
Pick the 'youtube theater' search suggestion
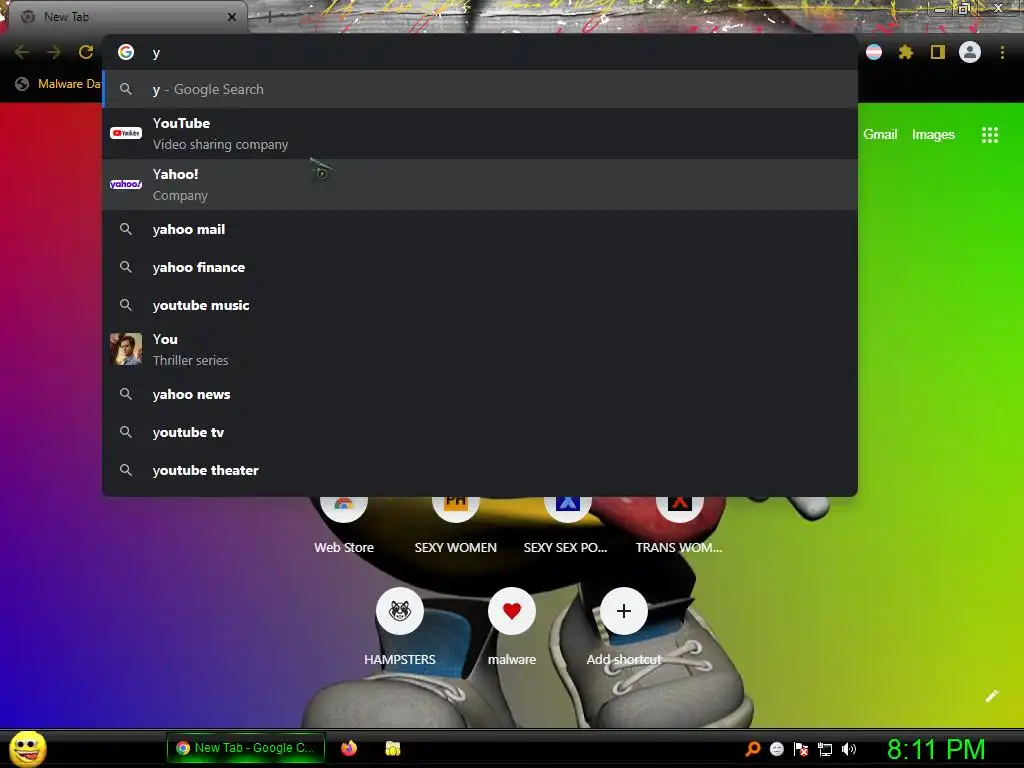point(479,470)
